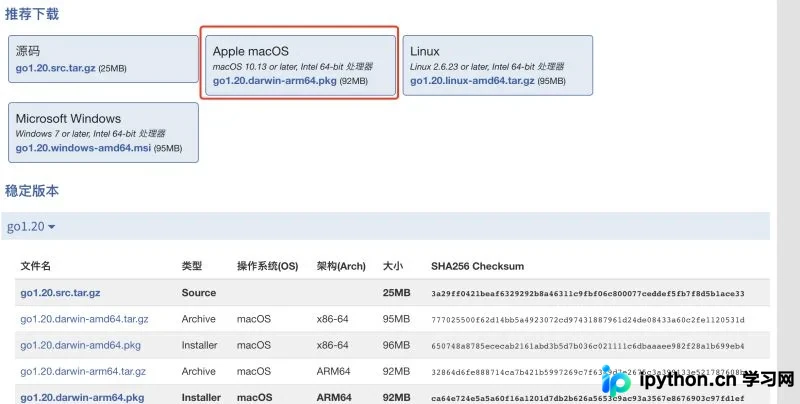This screenshot has height=404, width=800.
Task: Click the checksum of go1.20.darwin-amd64.pkg
Action: (x=588, y=346)
